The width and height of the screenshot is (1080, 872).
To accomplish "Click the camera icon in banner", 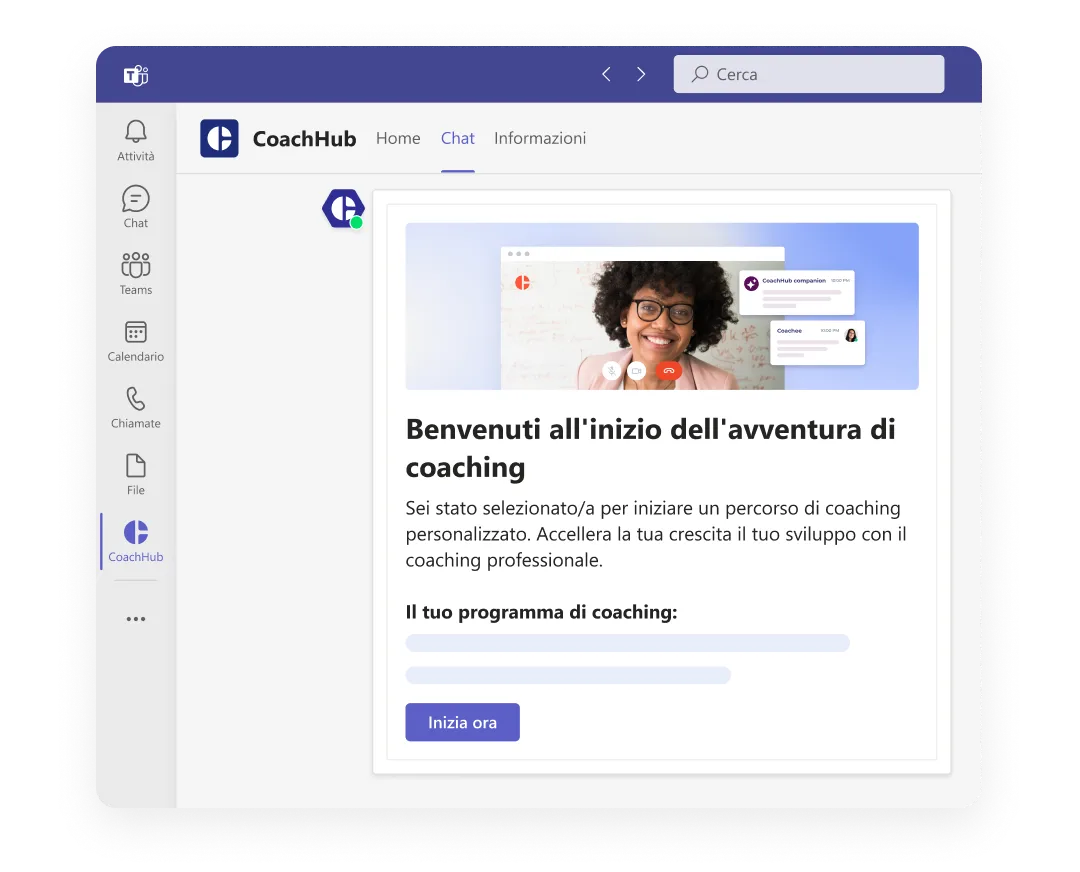I will [x=637, y=371].
